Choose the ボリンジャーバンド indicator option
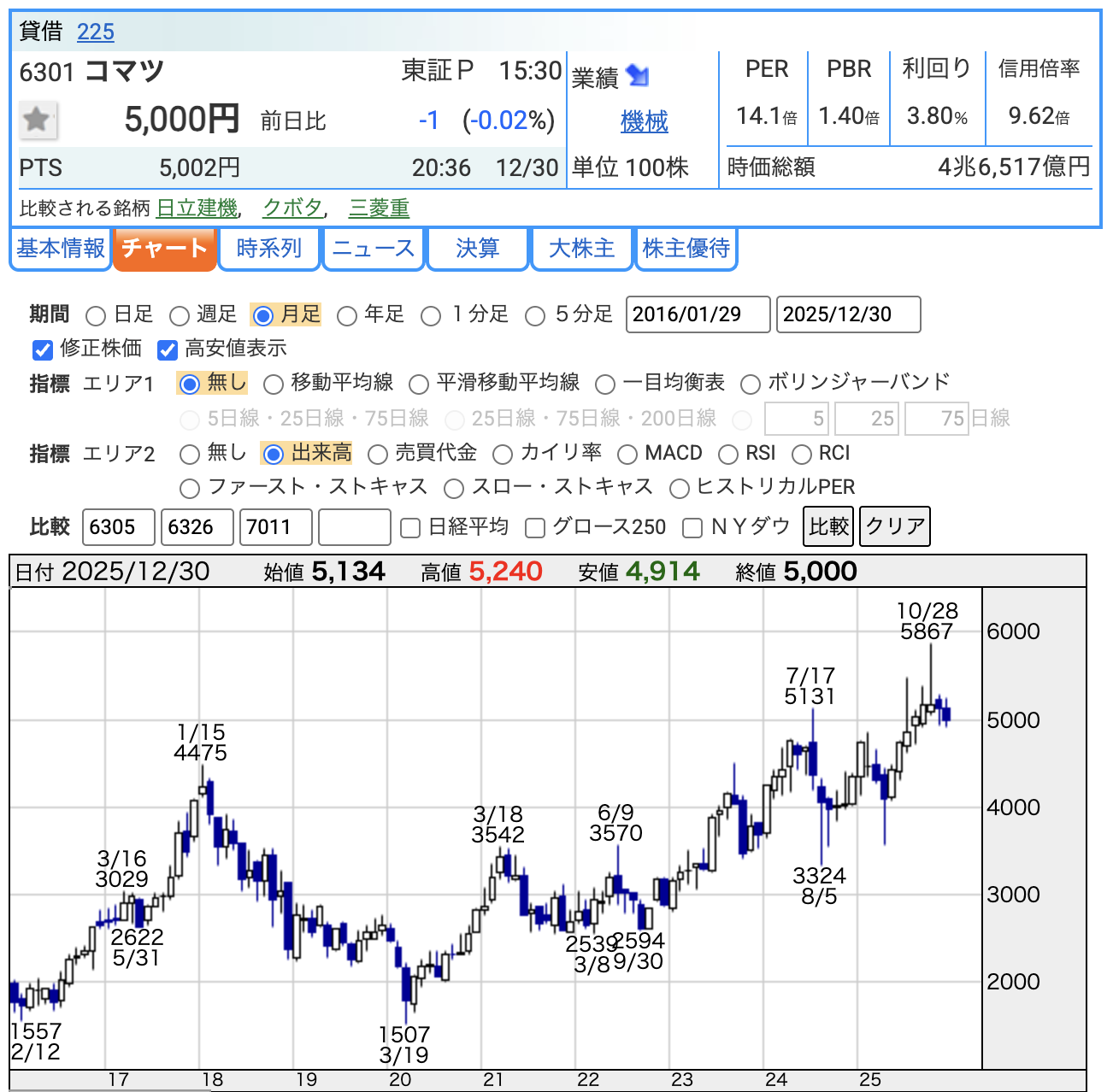Viewport: 1113px width, 1092px height. pyautogui.click(x=751, y=385)
